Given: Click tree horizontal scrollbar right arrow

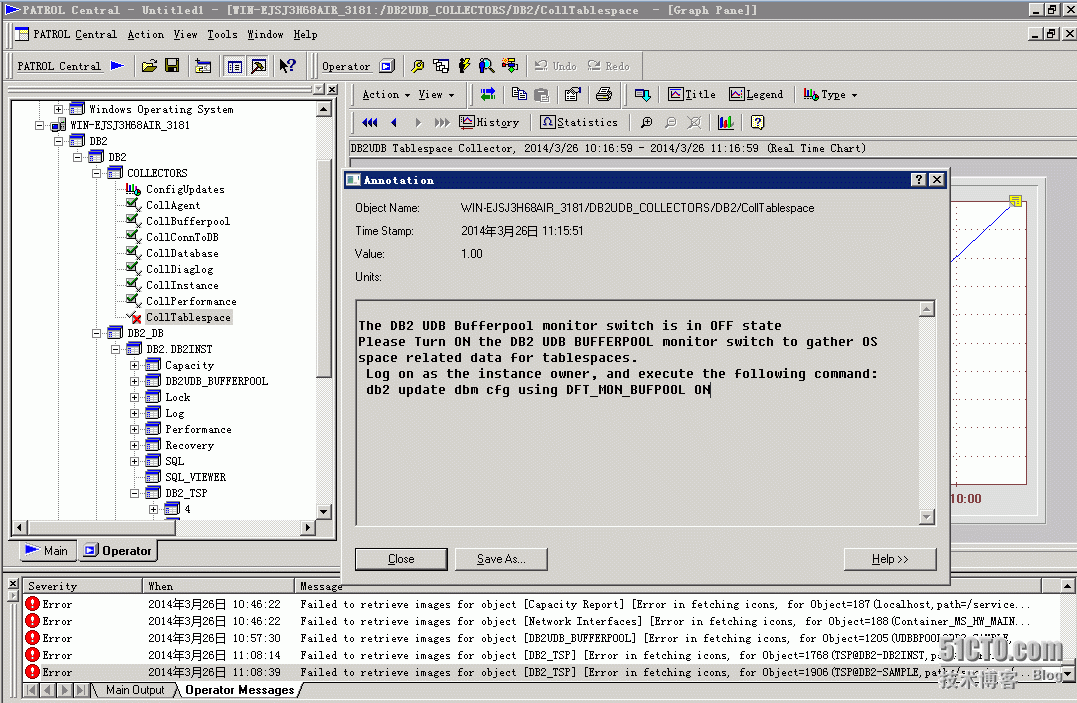Looking at the screenshot, I should tap(308, 527).
